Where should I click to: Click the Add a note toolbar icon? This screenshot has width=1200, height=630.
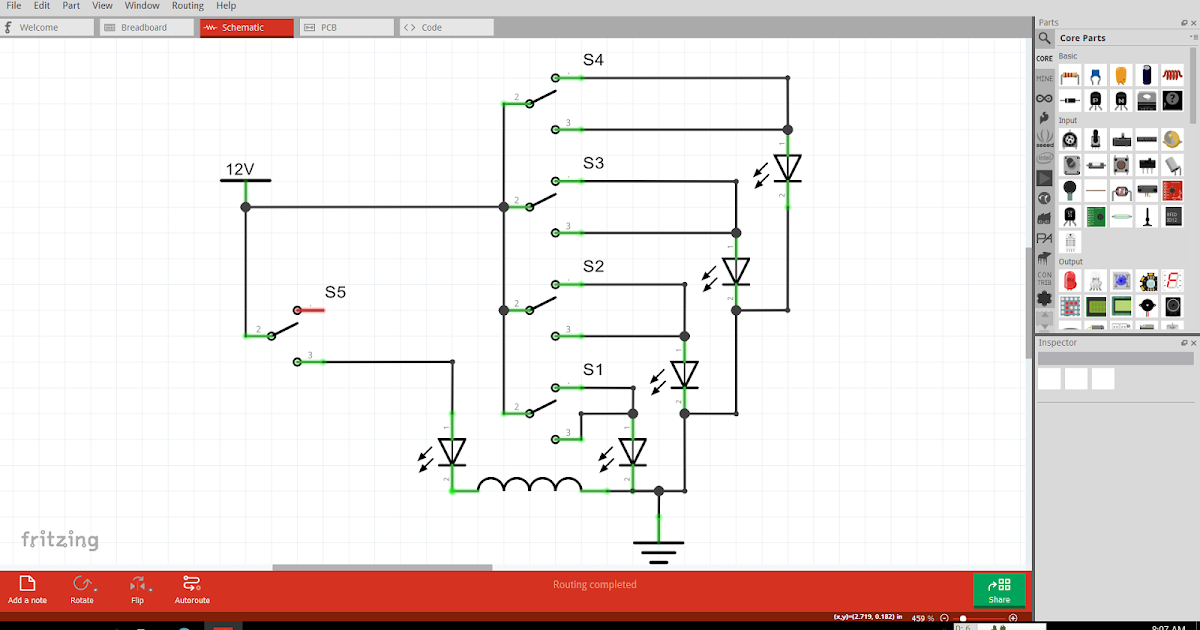27,585
